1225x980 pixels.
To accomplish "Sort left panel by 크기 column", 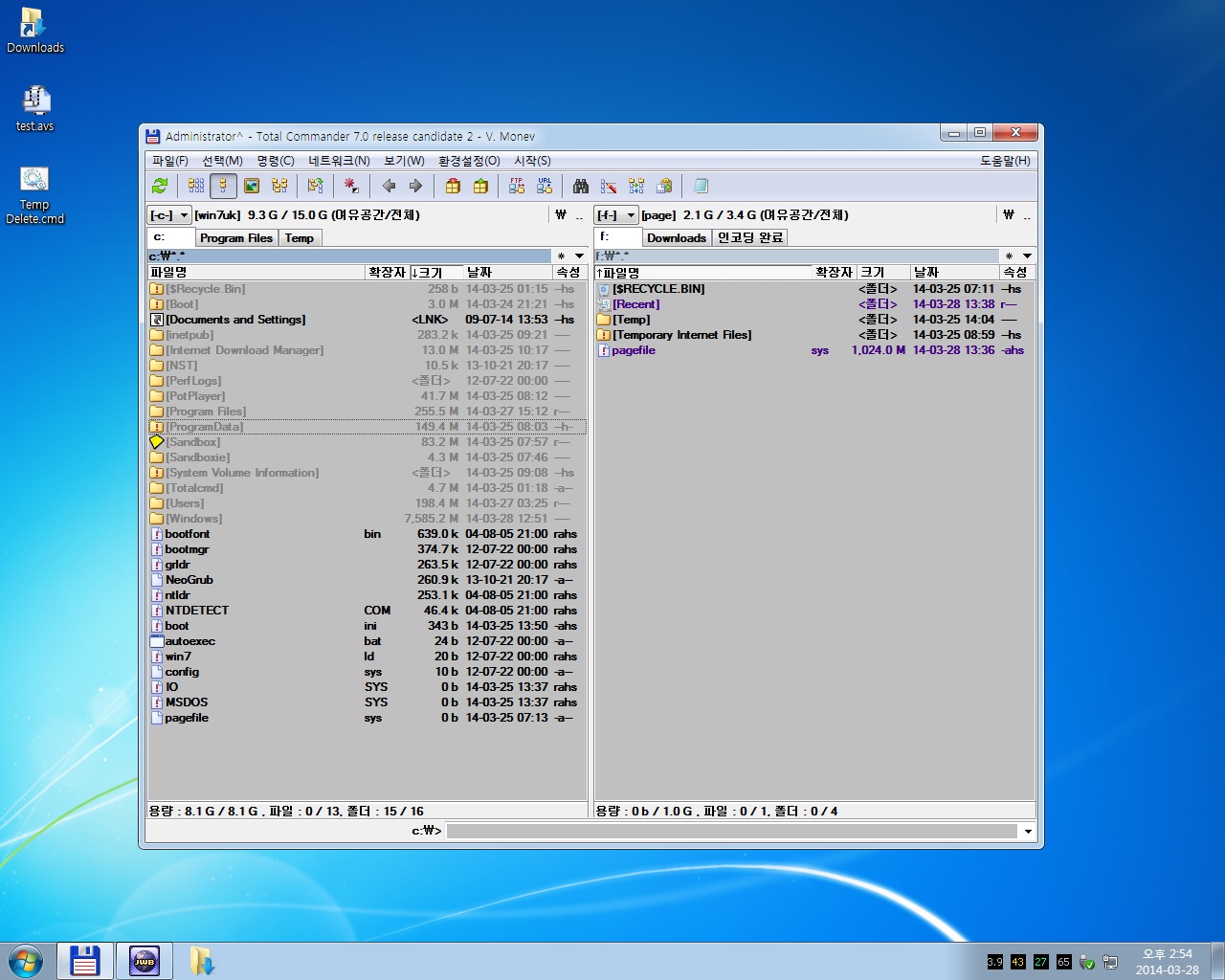I will click(x=437, y=273).
